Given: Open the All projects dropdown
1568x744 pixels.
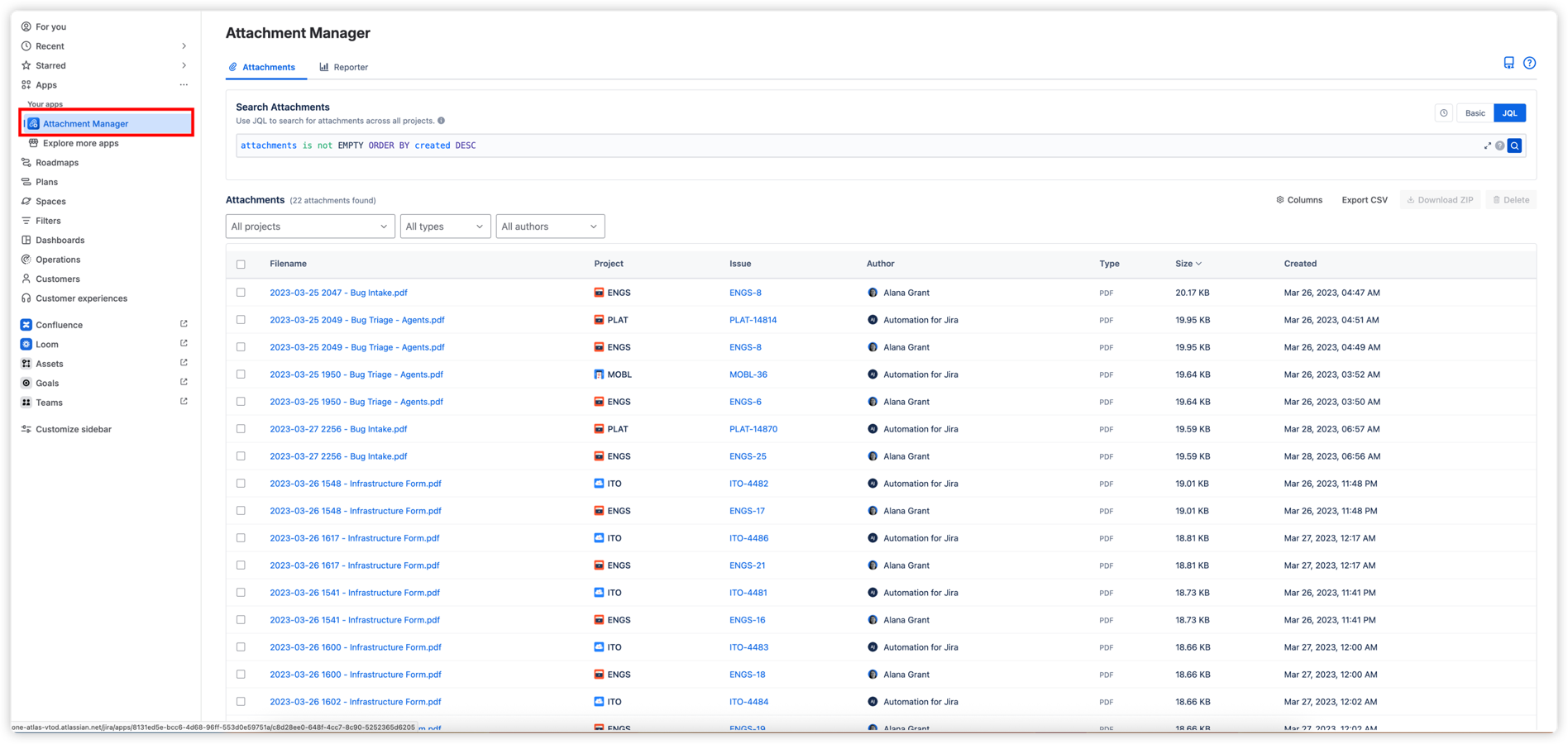Looking at the screenshot, I should coord(310,227).
